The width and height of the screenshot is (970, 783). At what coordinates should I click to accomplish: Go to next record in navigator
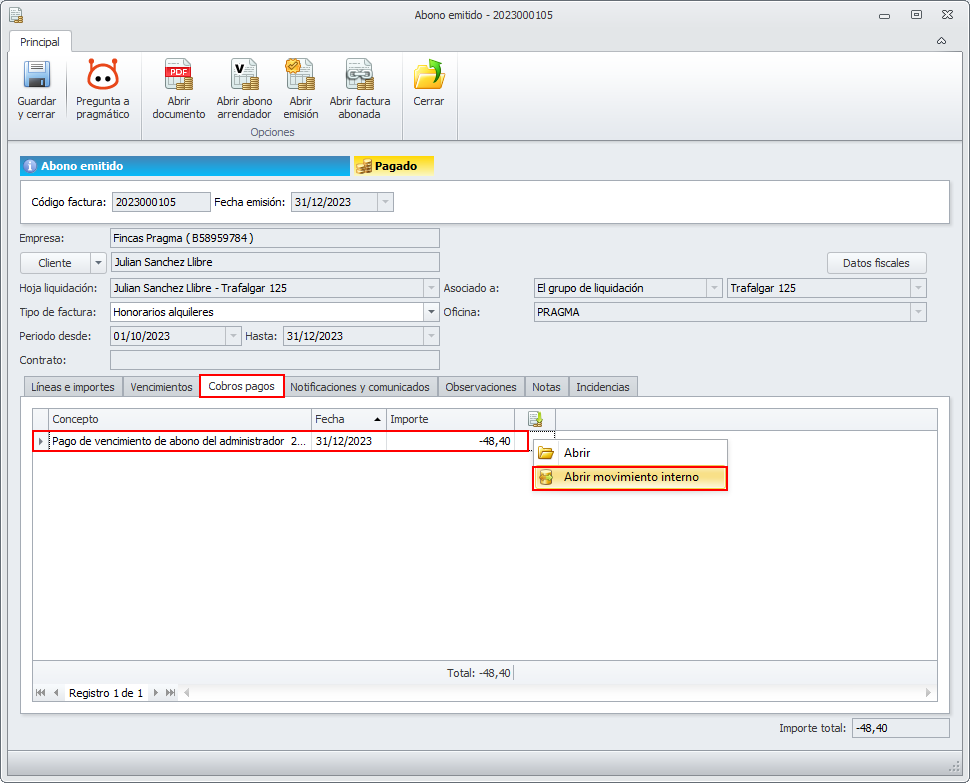coord(155,693)
